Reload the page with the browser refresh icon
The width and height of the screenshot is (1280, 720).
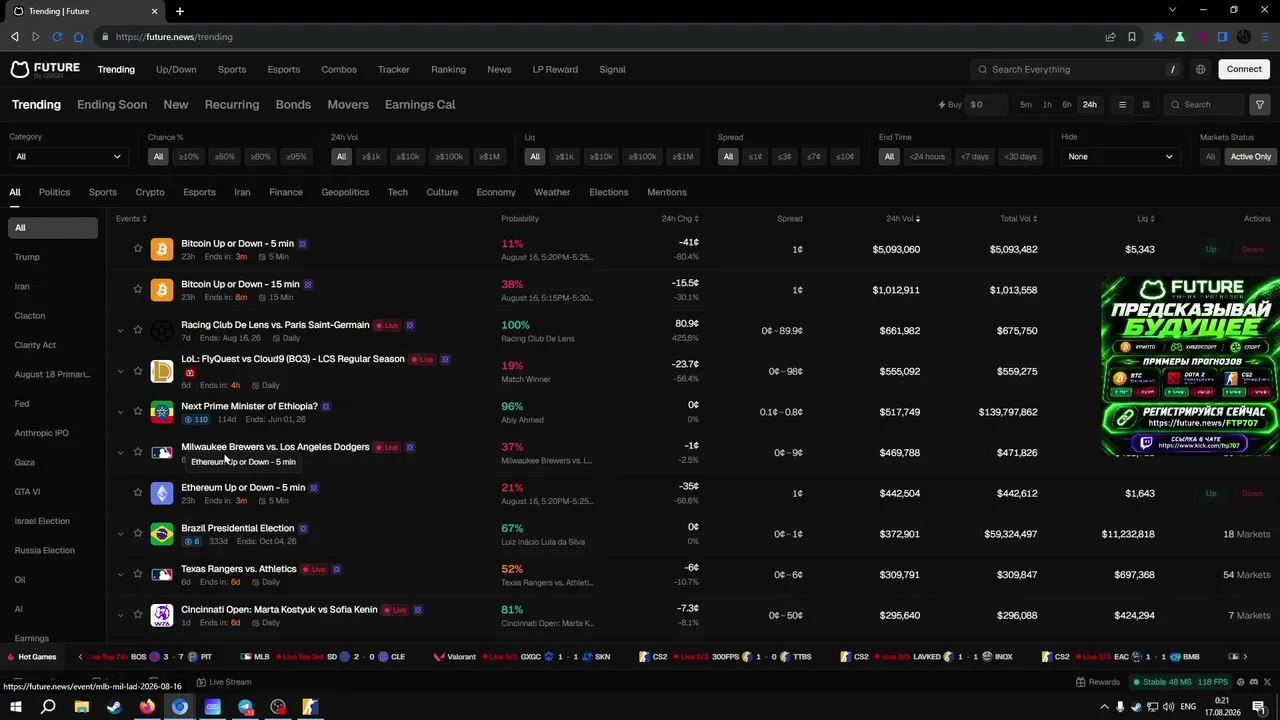tap(57, 37)
